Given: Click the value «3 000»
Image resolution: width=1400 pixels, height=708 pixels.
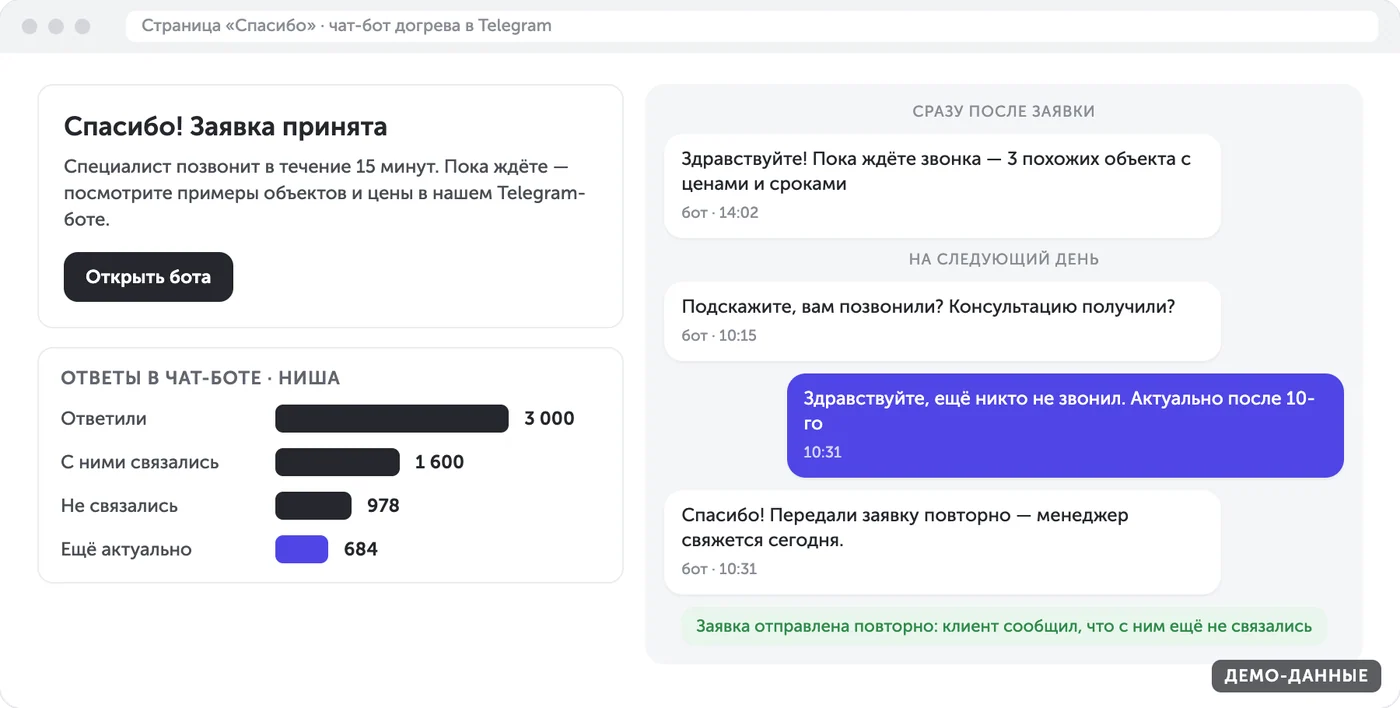Looking at the screenshot, I should (x=549, y=418).
